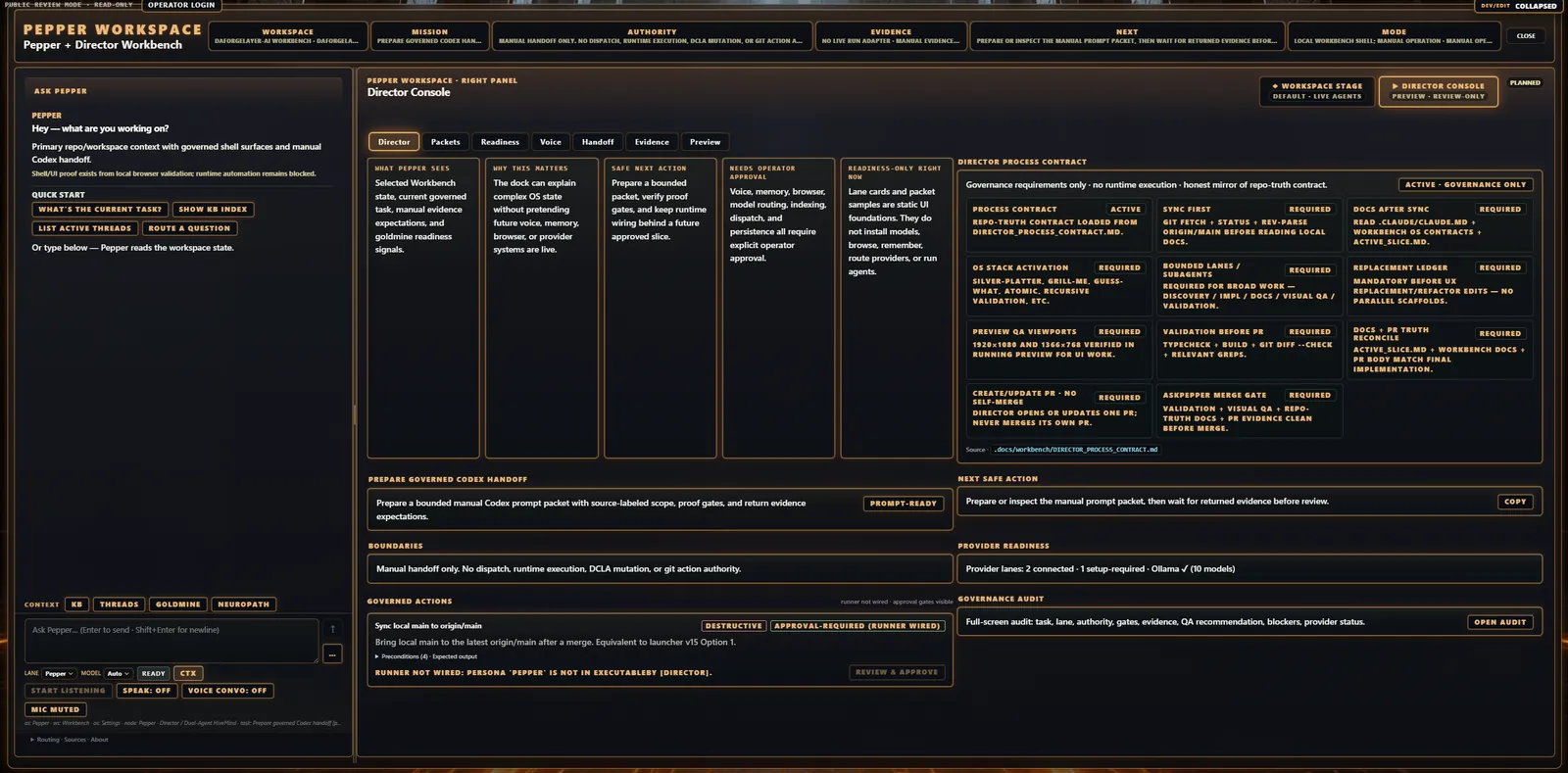
Task: Click the Operator Login button
Action: point(181,5)
